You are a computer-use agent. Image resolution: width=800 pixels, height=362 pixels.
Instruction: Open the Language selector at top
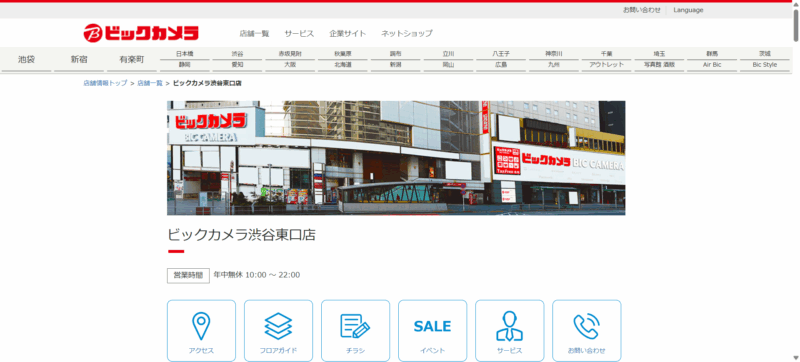[x=688, y=10]
